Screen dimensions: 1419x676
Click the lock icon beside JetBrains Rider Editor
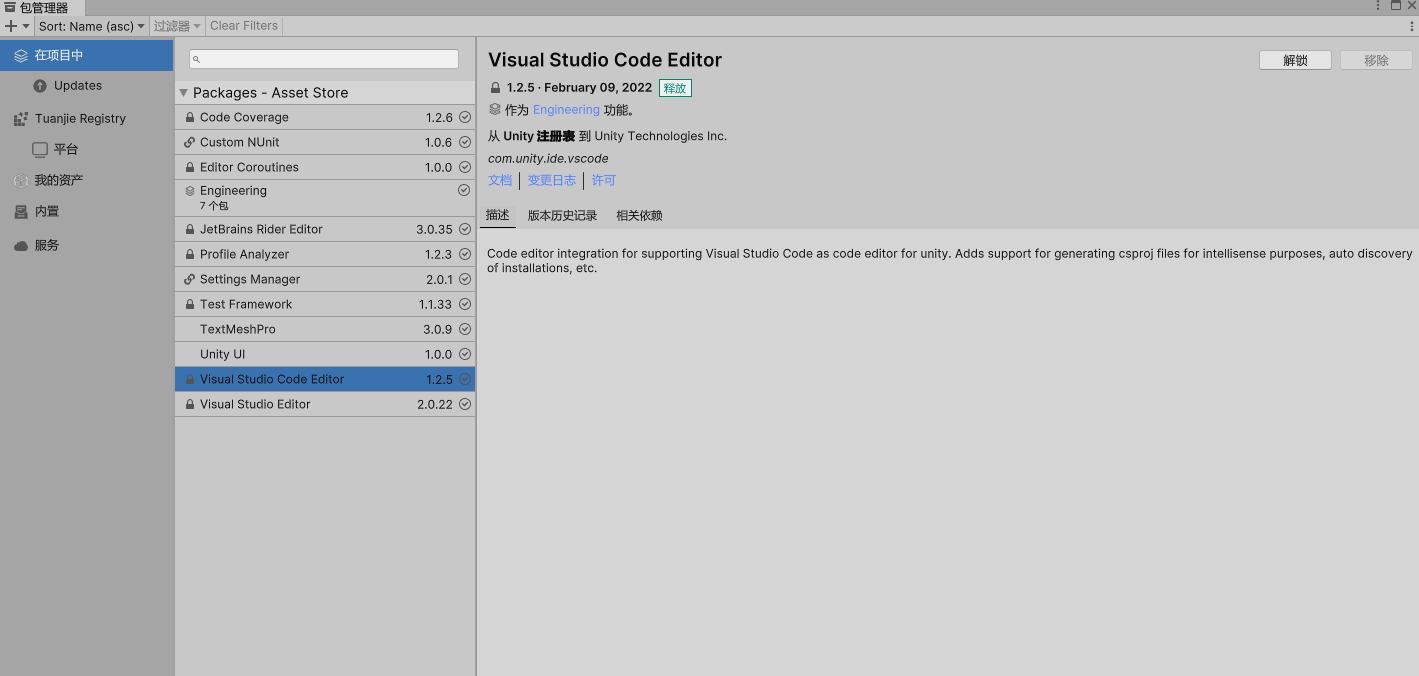pyautogui.click(x=190, y=229)
